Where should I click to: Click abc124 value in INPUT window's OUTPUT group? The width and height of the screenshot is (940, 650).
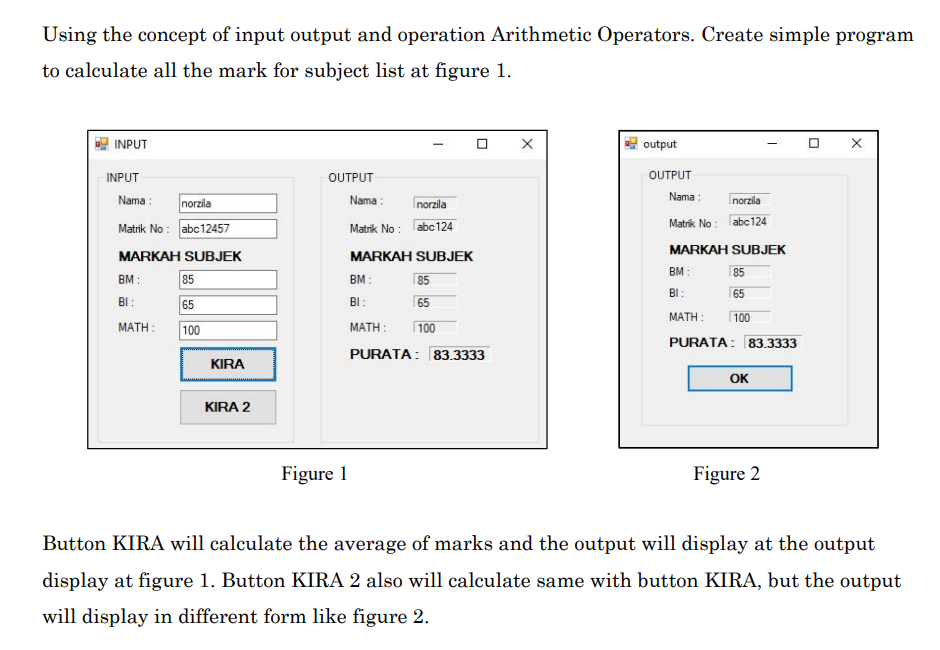(435, 227)
